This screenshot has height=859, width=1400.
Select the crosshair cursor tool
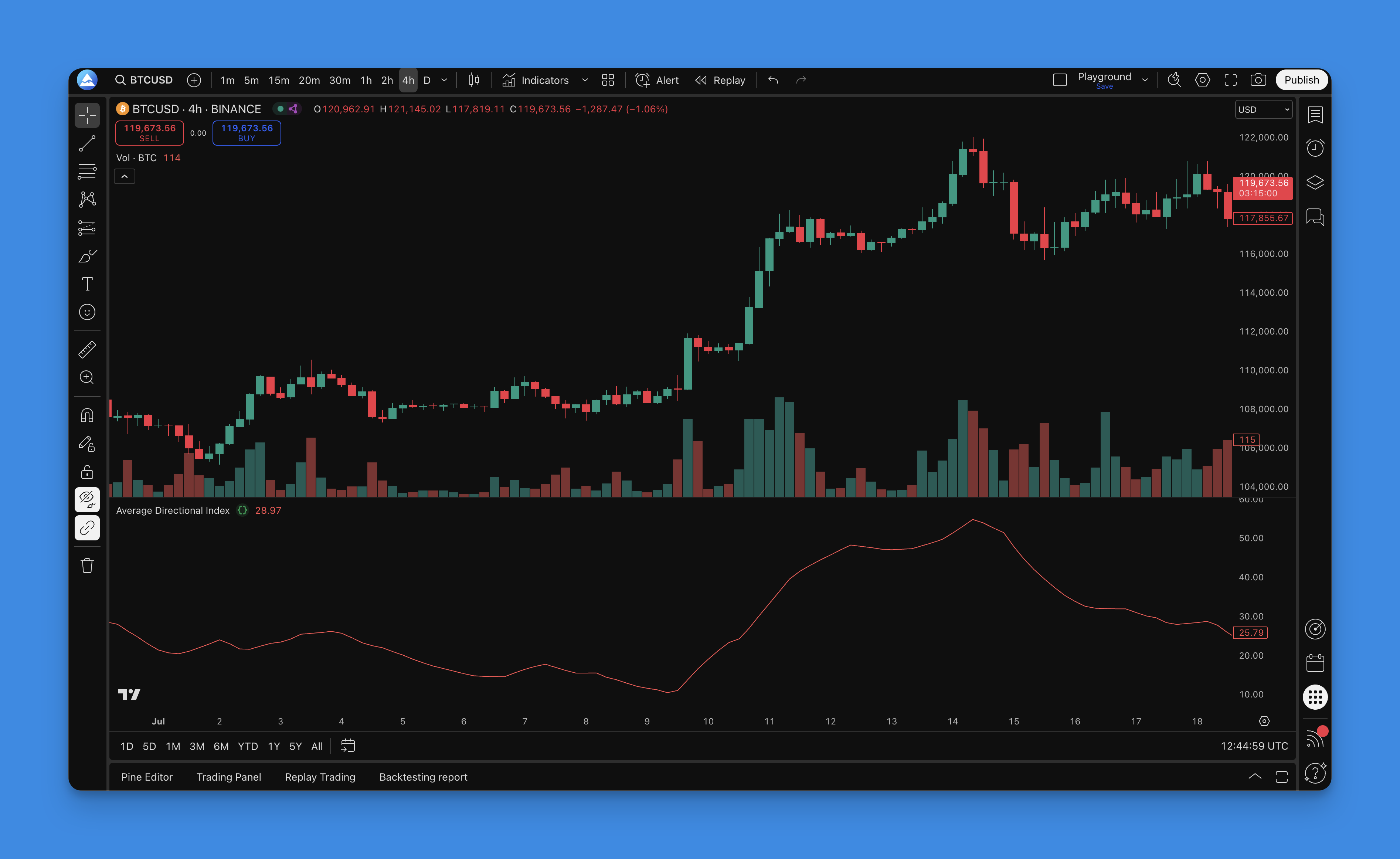click(87, 116)
